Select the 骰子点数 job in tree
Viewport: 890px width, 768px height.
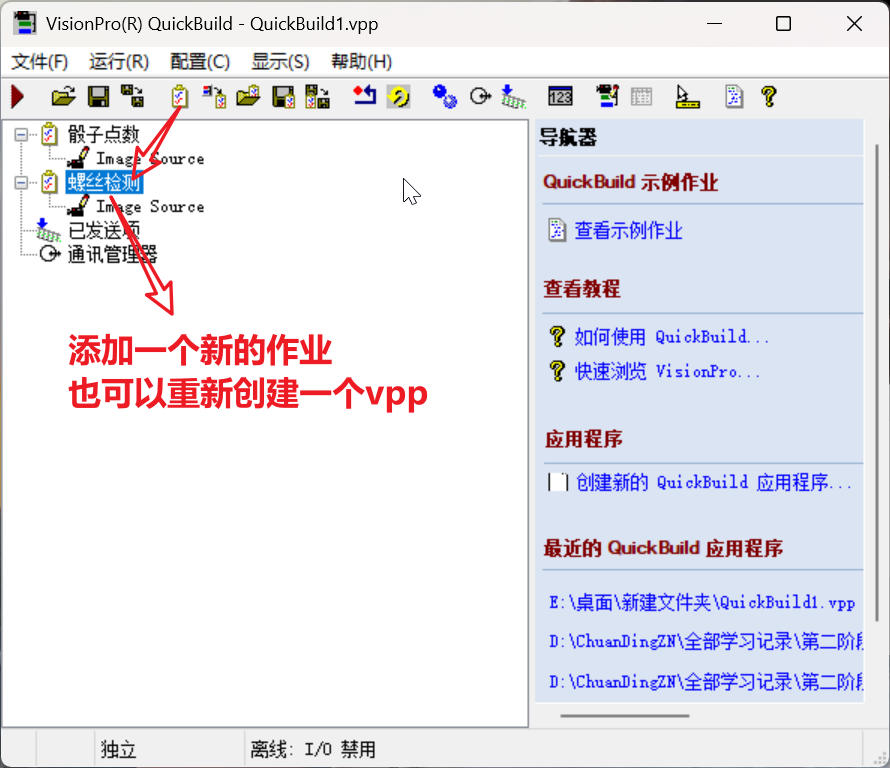(x=103, y=135)
